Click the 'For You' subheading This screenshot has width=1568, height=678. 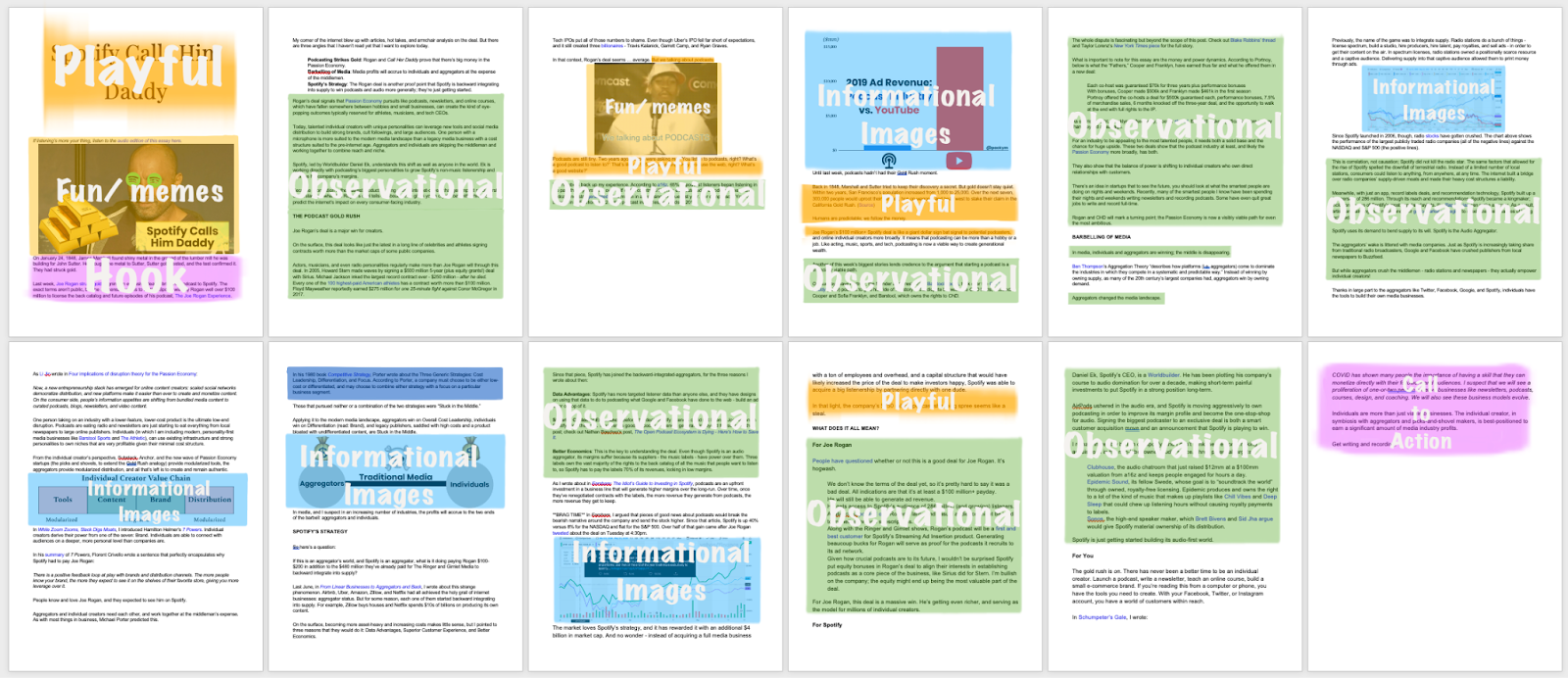tap(1083, 556)
